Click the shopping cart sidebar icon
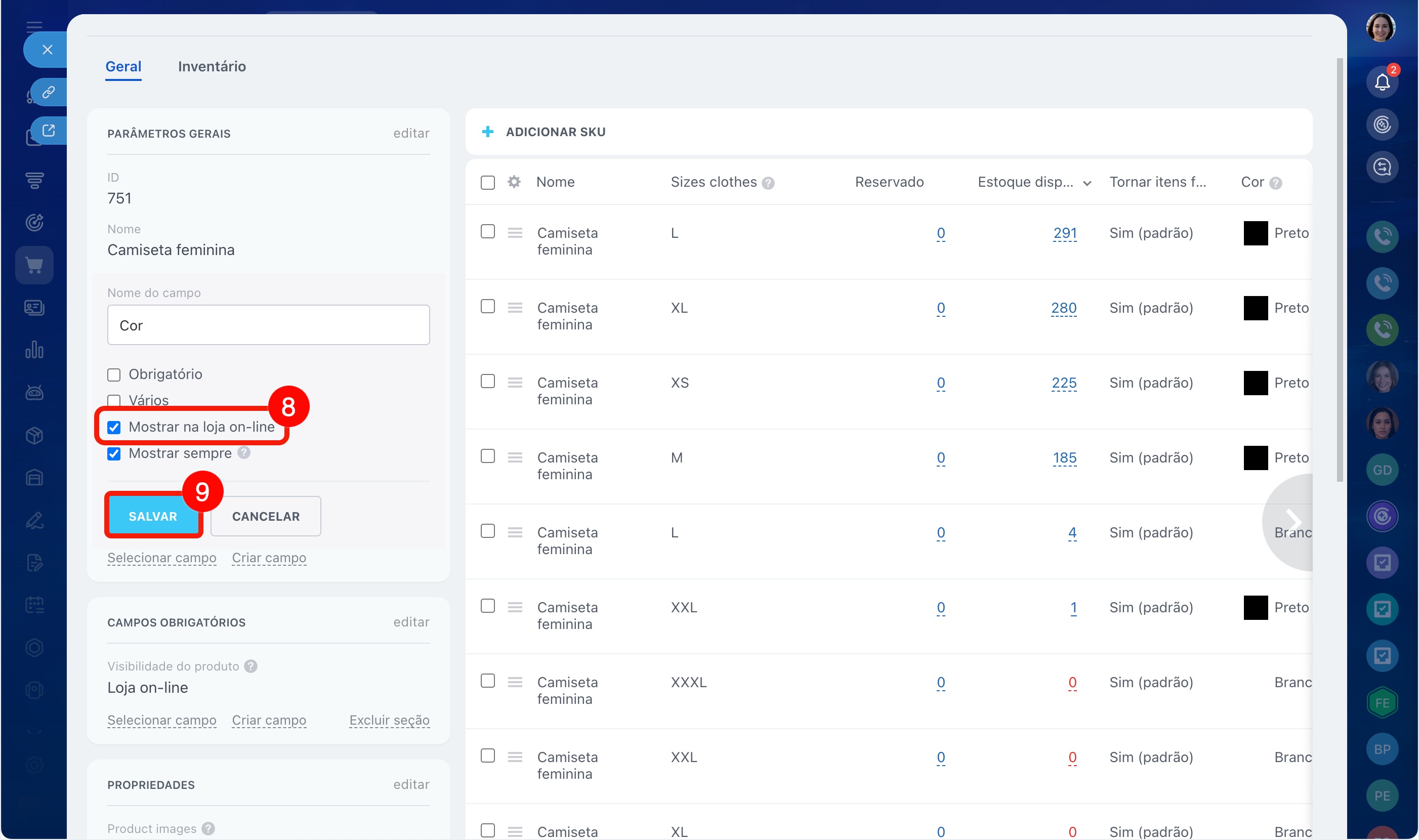Viewport: 1419px width, 840px height. pos(34,265)
